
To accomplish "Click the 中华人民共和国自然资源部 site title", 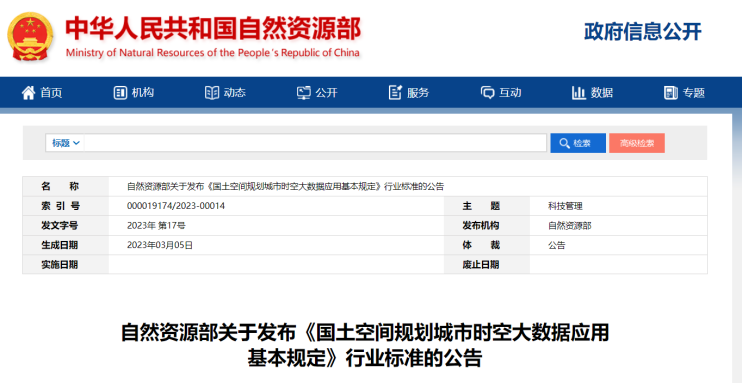I will (x=213, y=29).
